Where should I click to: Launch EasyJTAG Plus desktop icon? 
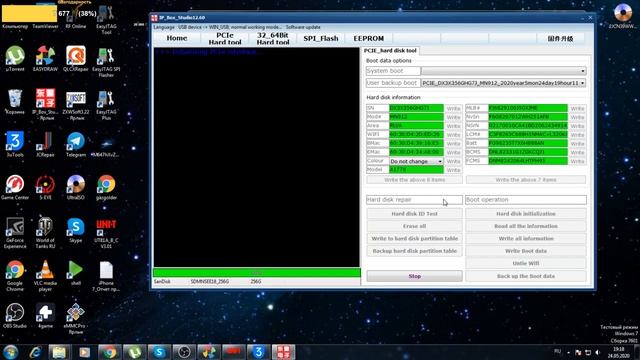(x=106, y=104)
